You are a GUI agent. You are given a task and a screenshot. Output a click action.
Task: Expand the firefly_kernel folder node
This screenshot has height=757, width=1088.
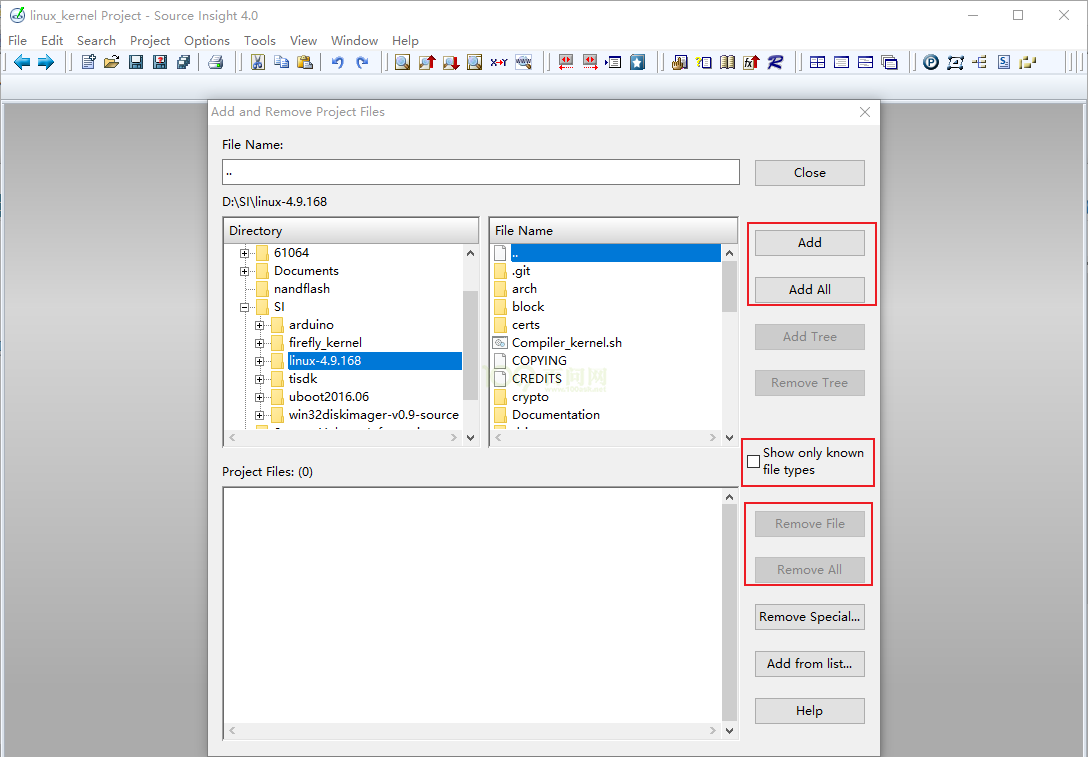click(x=260, y=343)
